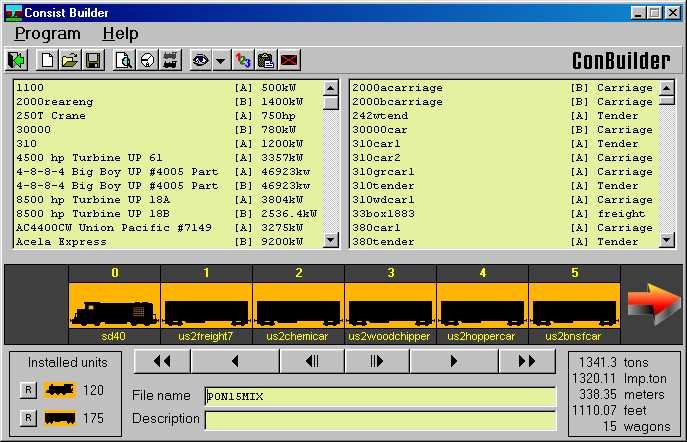Click engine list scrollbar thumb
687x442 pixels.
pos(331,103)
